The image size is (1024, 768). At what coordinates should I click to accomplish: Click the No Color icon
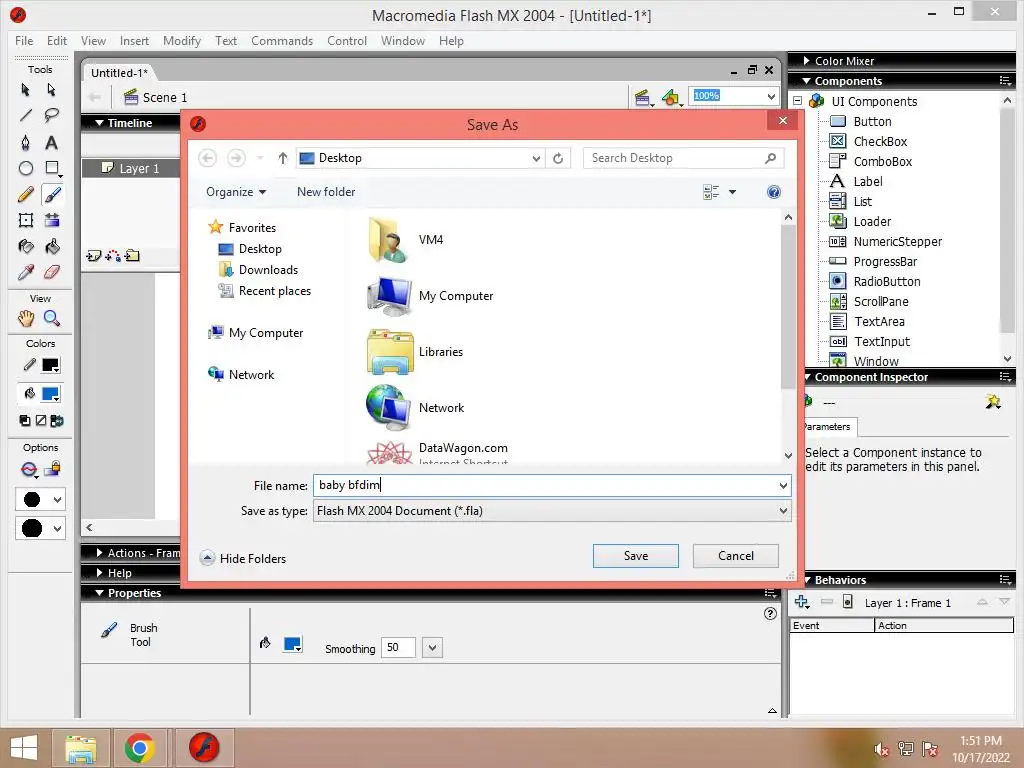(x=40, y=421)
